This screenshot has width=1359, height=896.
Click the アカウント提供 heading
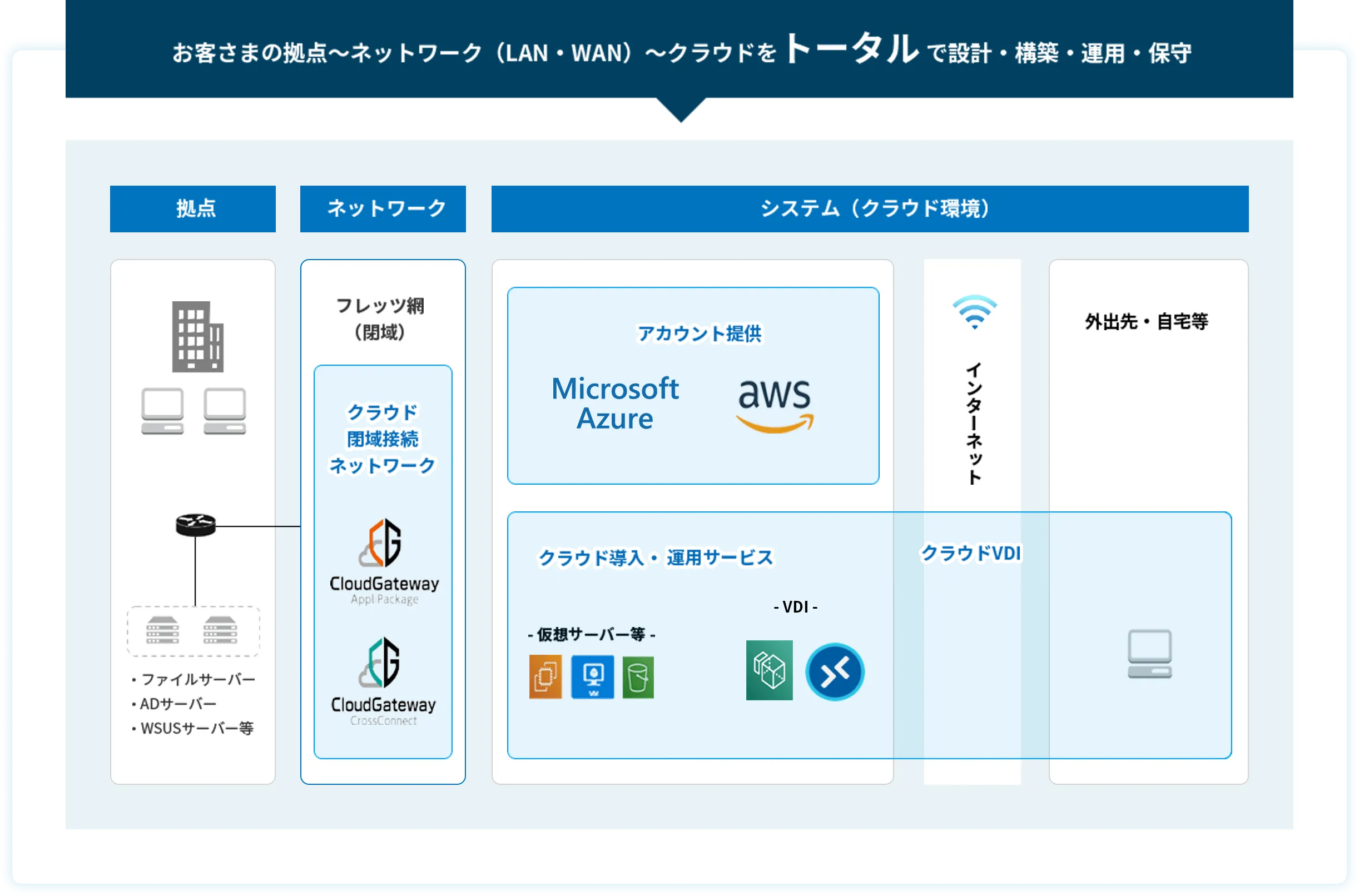pos(699,333)
